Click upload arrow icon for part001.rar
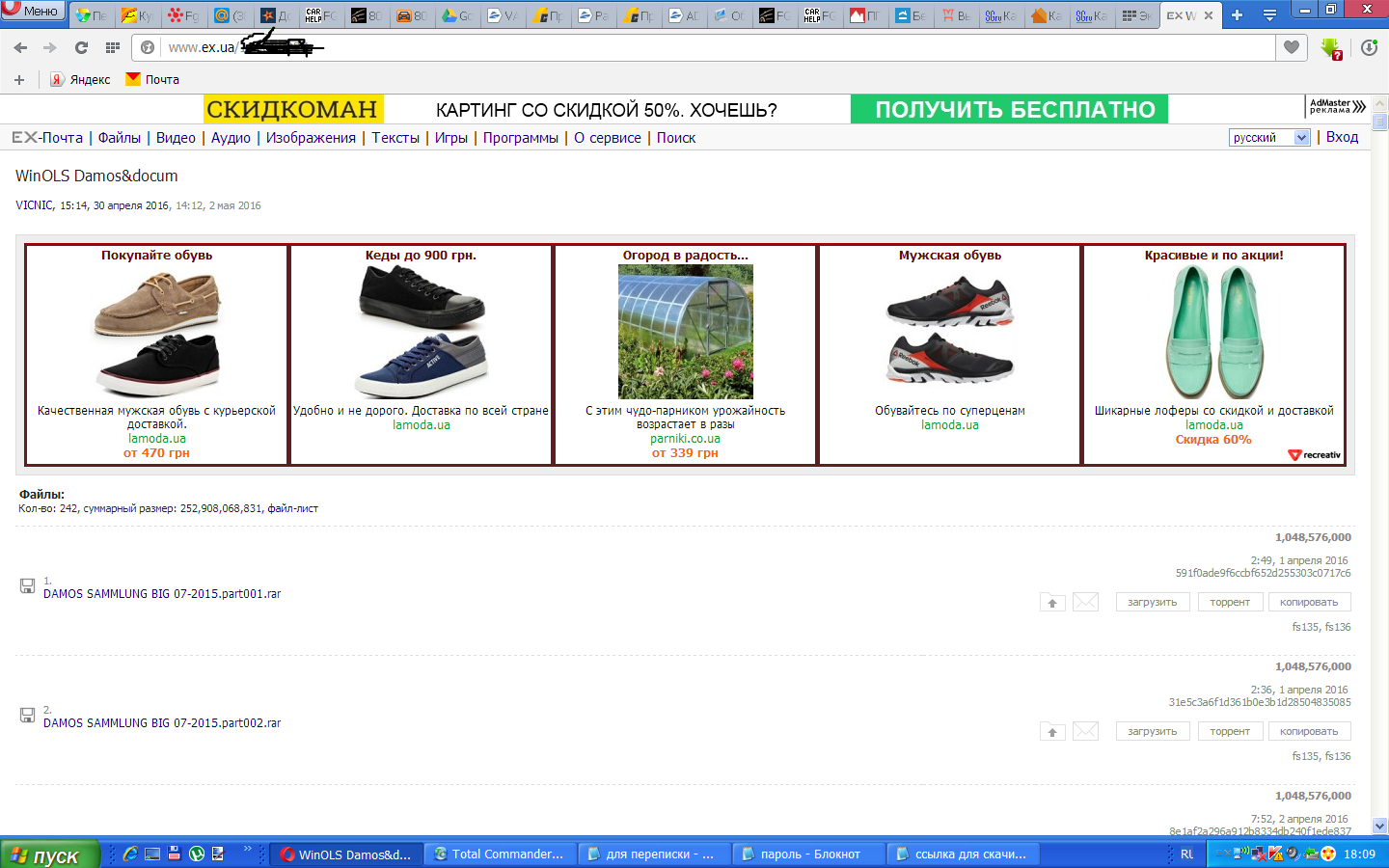The image size is (1389, 868). (x=1052, y=602)
